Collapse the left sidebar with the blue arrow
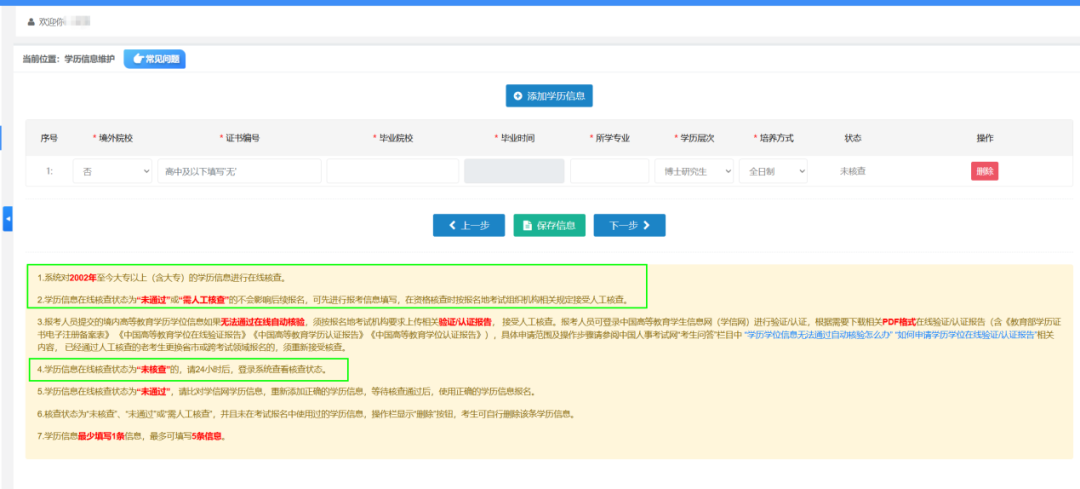 pos(8,218)
